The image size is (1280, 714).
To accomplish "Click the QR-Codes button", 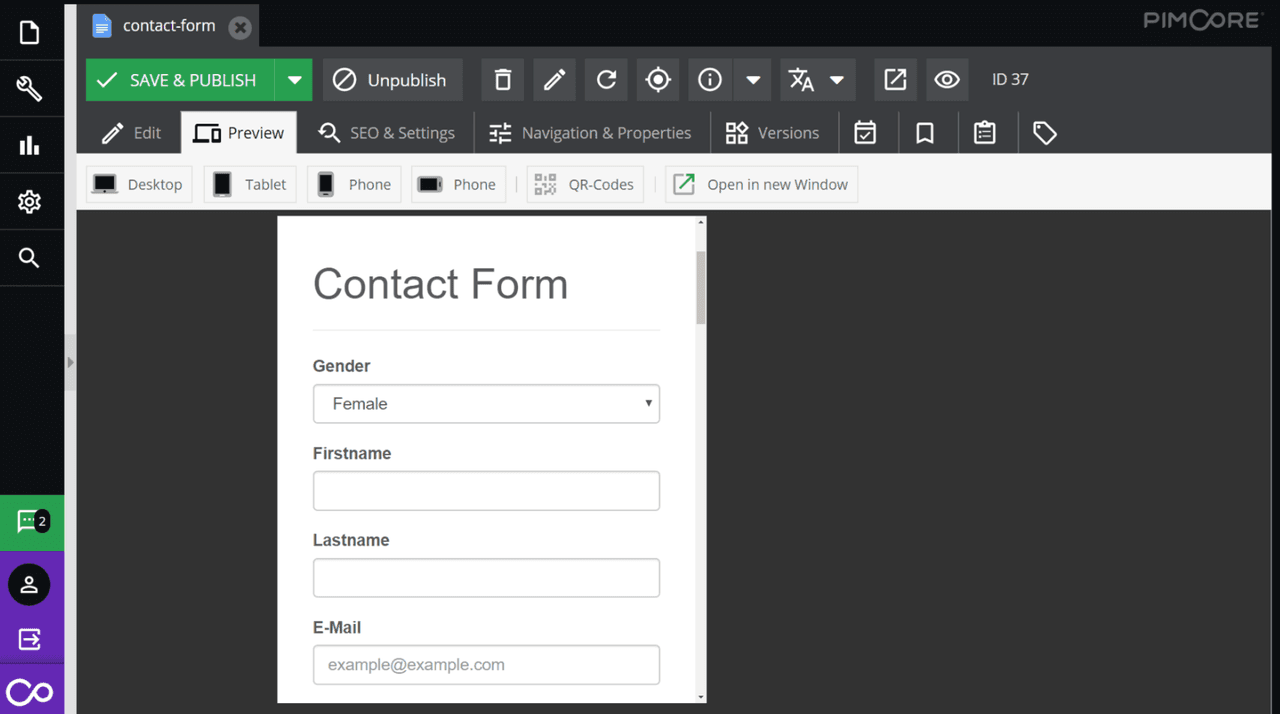I will click(x=585, y=184).
